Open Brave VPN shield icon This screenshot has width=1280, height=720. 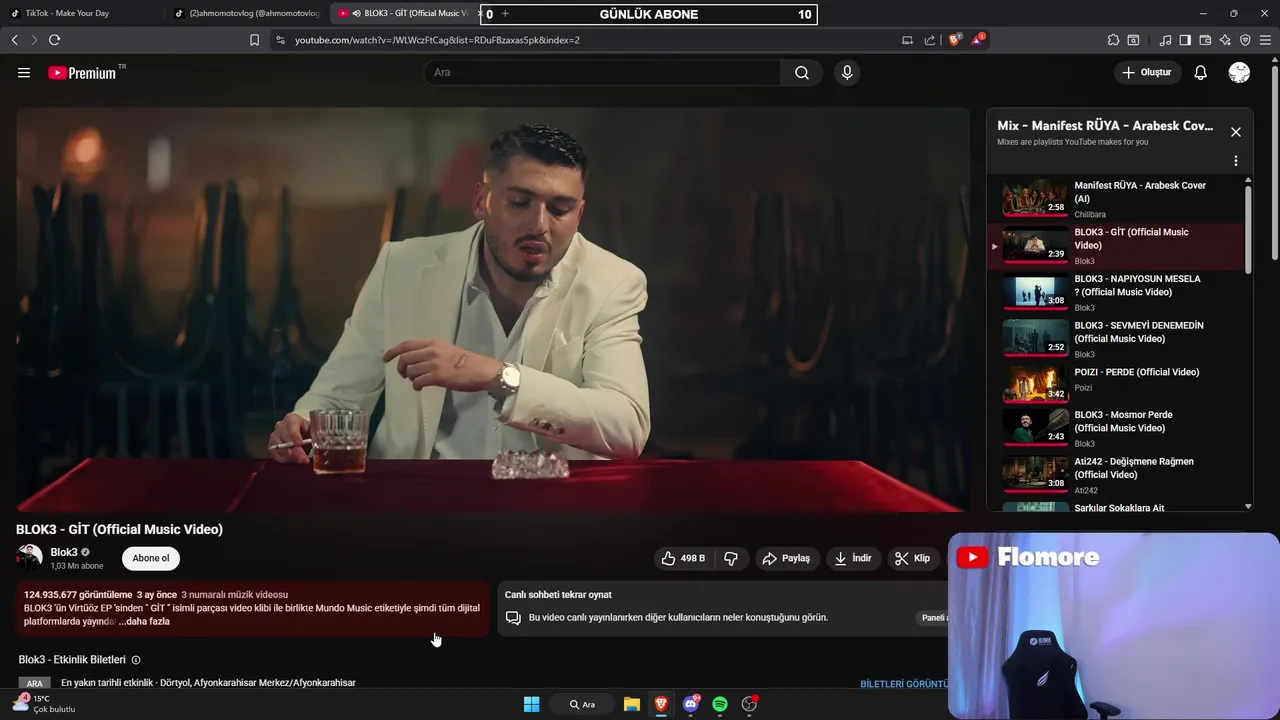[x=1245, y=40]
